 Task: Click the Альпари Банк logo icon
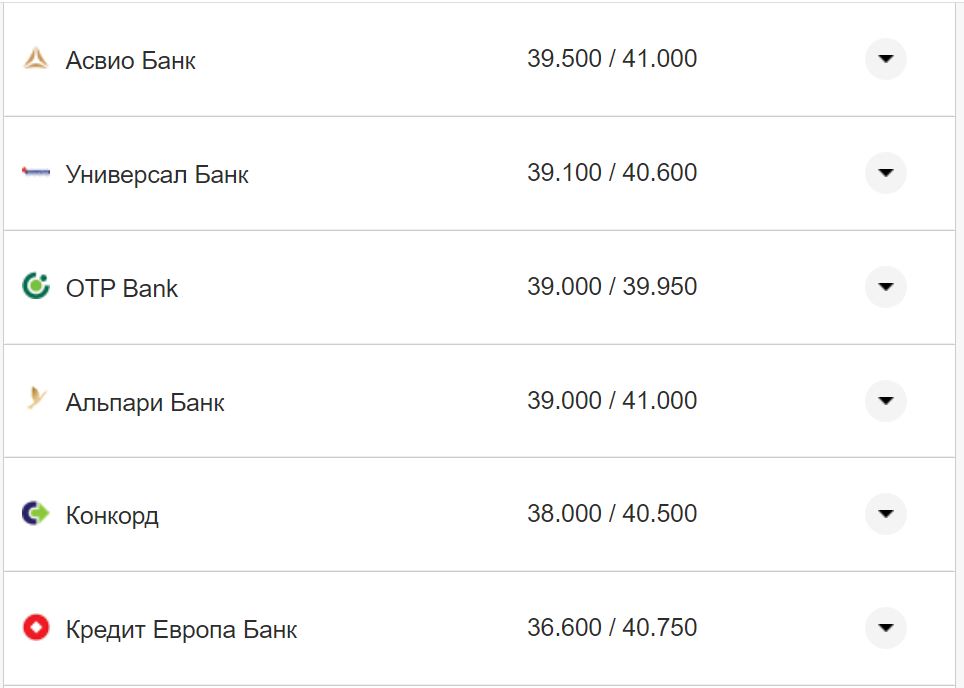click(x=36, y=401)
